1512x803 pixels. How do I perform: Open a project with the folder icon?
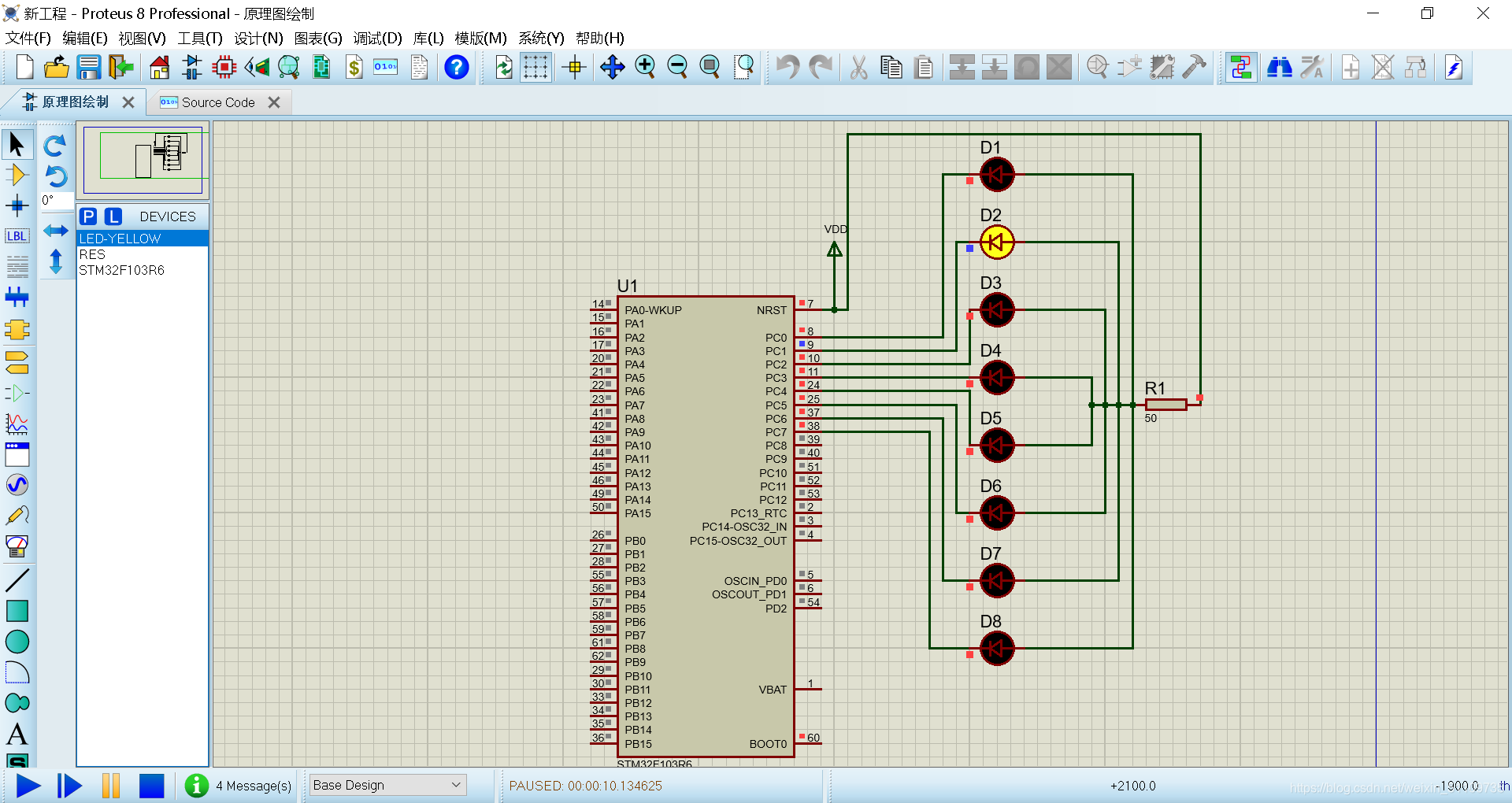[57, 68]
